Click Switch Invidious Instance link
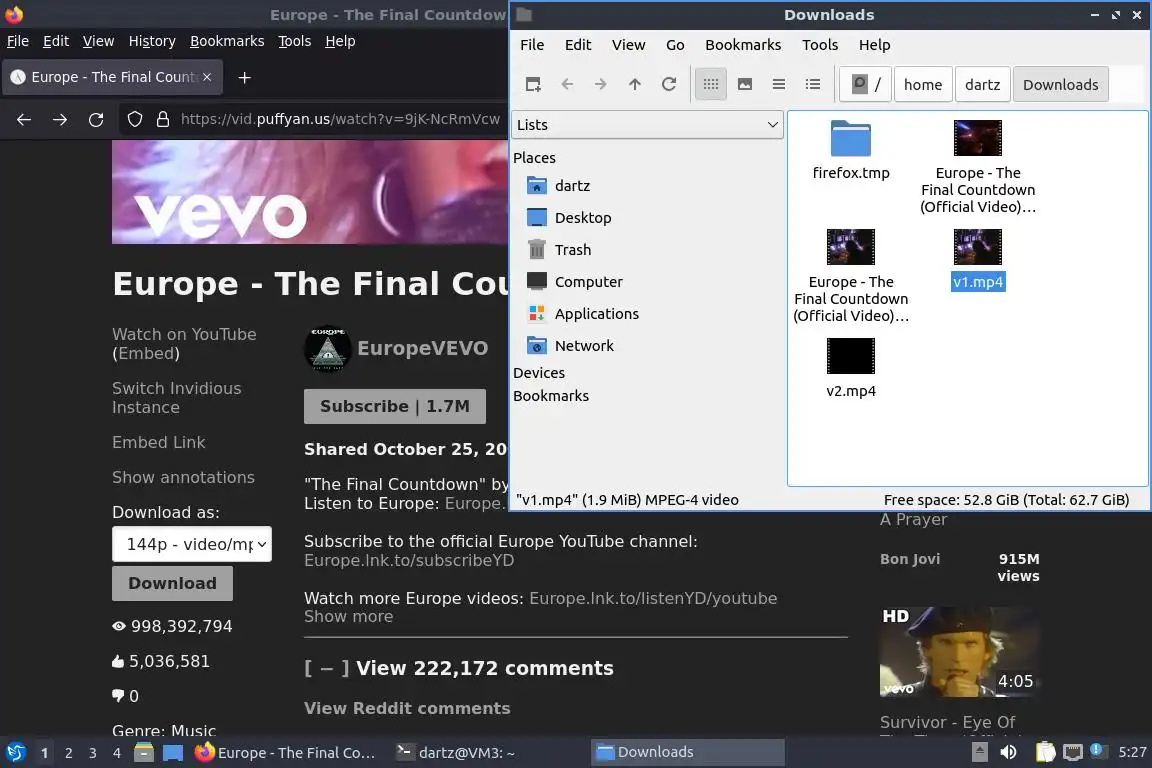 176,398
